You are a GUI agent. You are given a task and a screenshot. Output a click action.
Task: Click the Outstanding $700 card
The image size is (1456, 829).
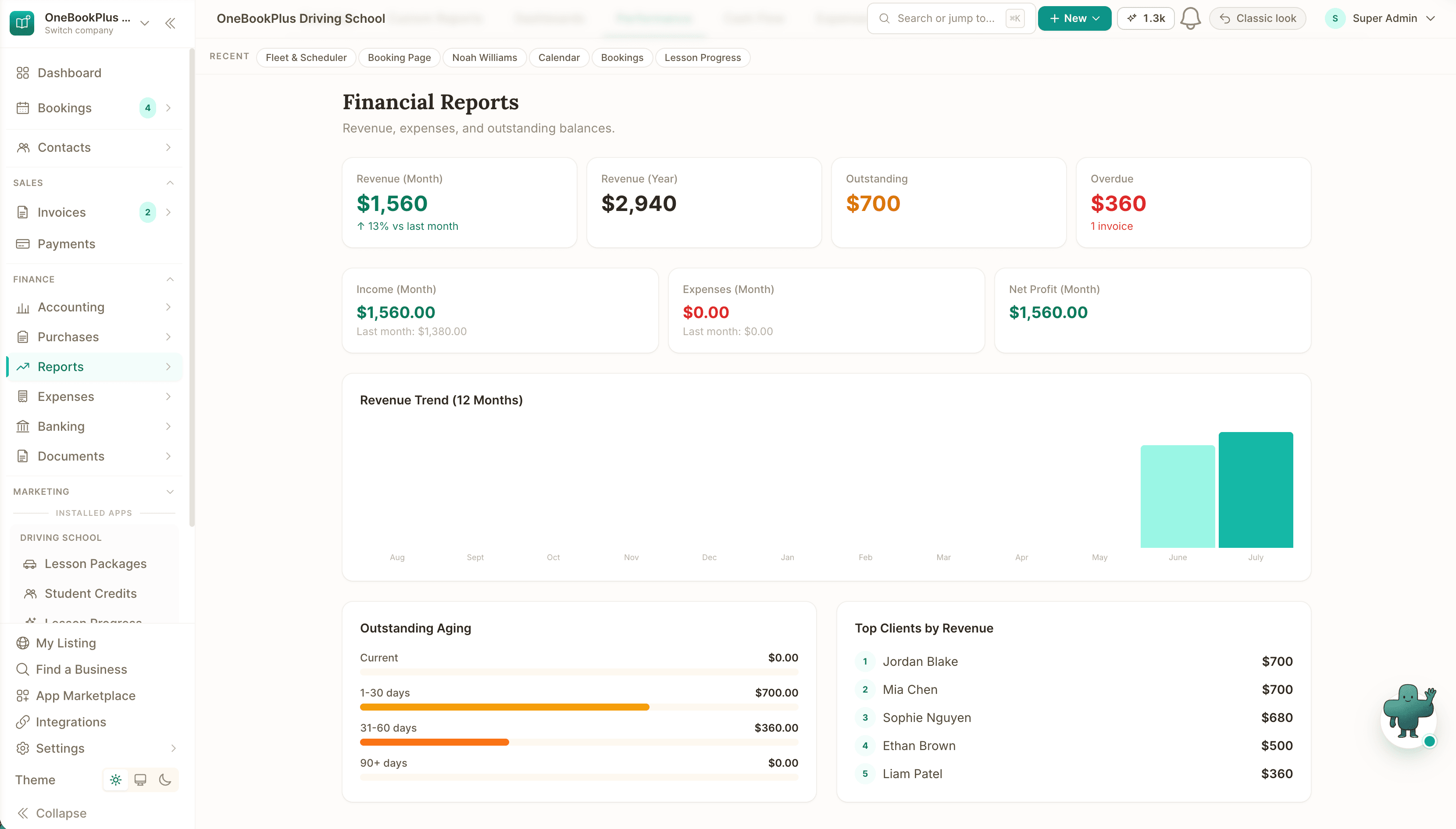coord(948,203)
